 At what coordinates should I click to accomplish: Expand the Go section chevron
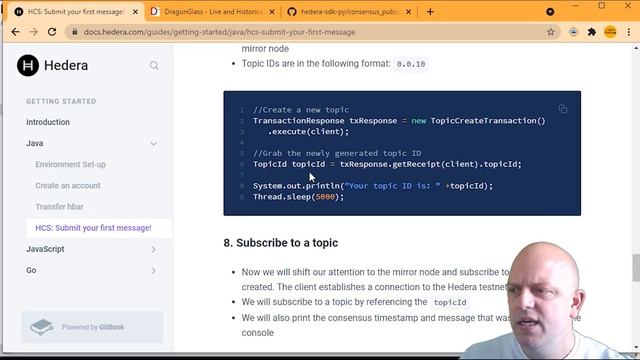(x=153, y=271)
